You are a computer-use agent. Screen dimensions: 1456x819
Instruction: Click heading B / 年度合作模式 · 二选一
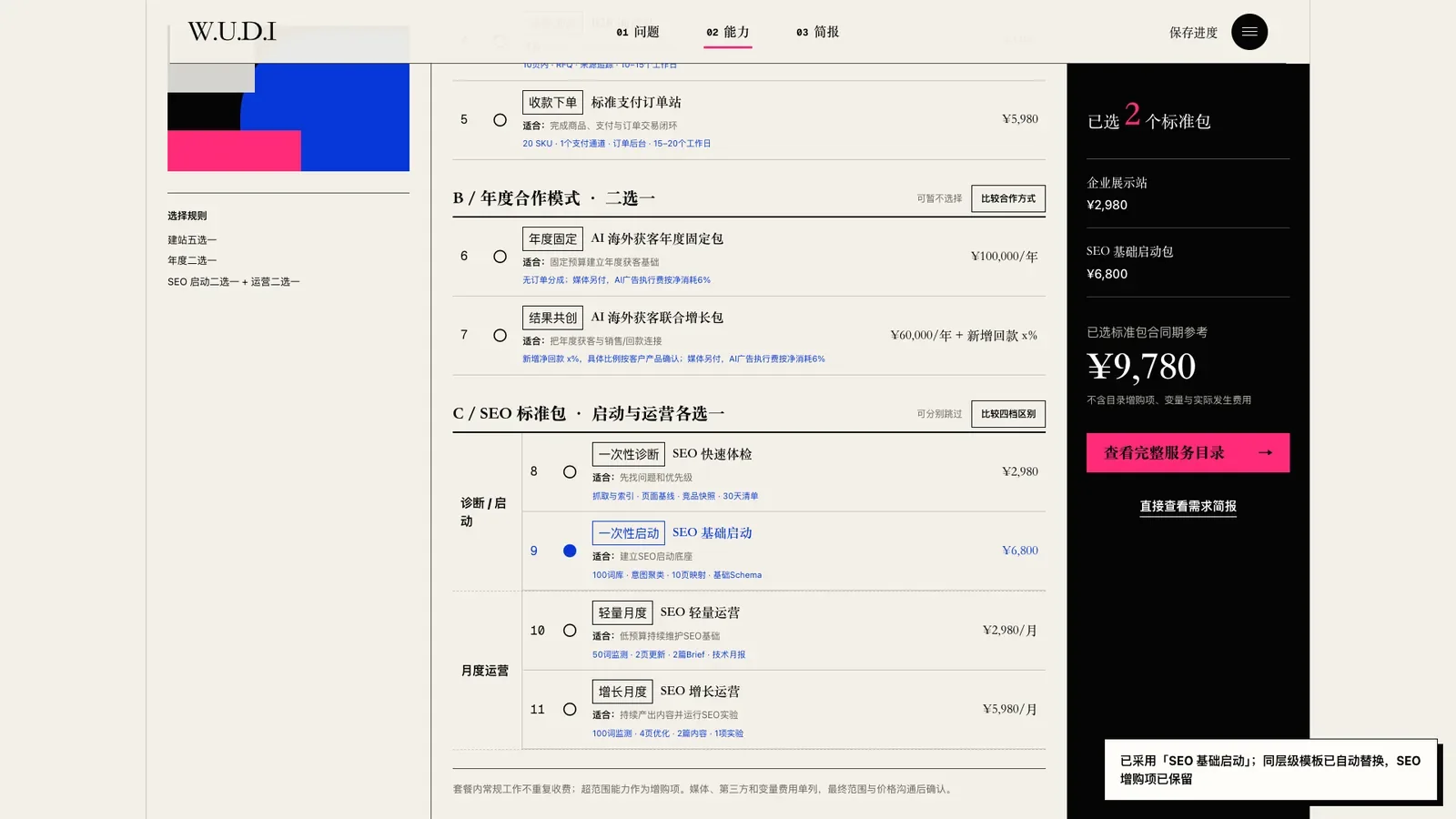click(x=554, y=198)
